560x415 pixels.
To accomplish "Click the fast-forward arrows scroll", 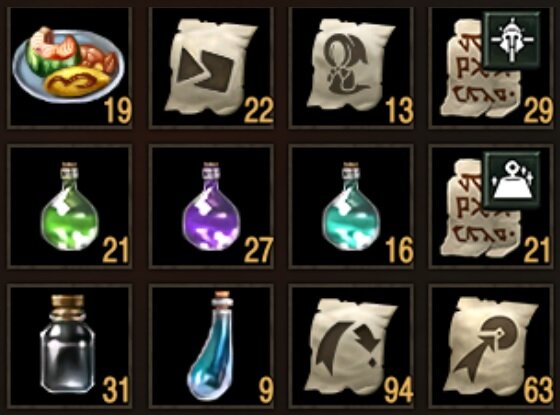I will (x=211, y=67).
